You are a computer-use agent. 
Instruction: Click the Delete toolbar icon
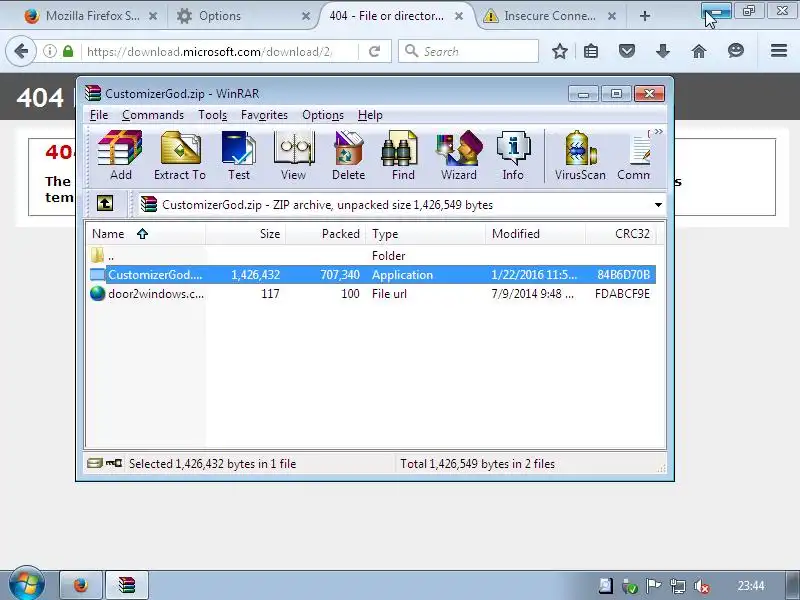(348, 155)
